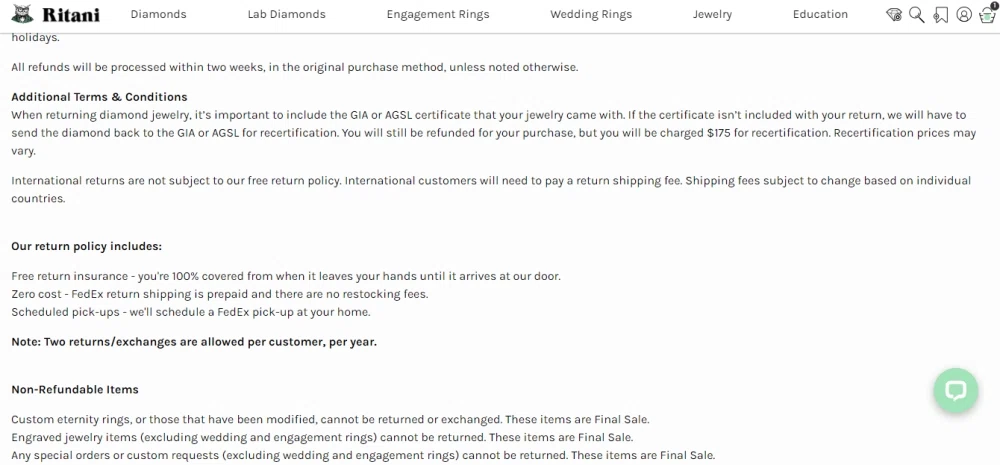Click the Non-Refundable Items heading
Image resolution: width=1000 pixels, height=465 pixels.
(x=75, y=389)
